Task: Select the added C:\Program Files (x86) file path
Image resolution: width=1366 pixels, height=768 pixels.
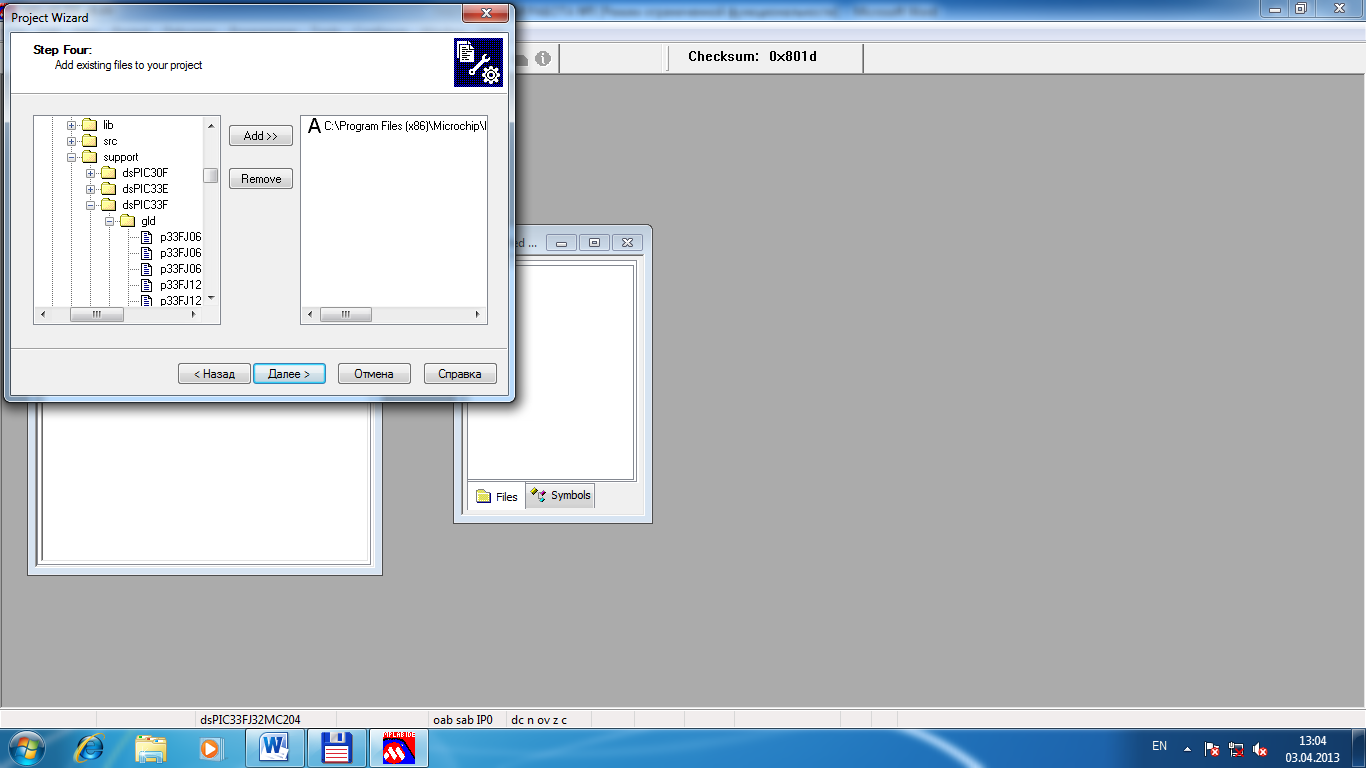Action: pos(405,126)
